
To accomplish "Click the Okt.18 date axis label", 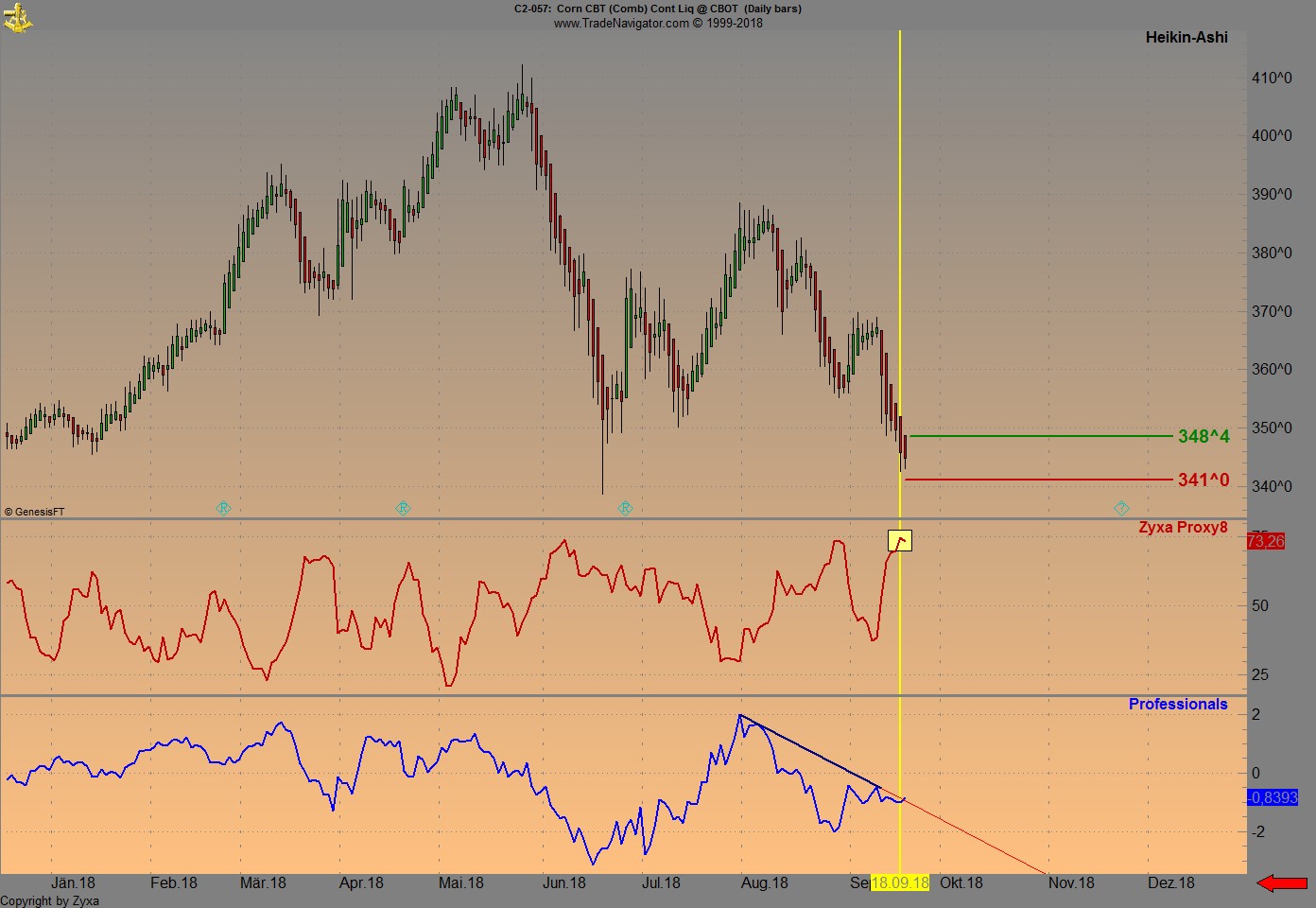I will (x=961, y=882).
